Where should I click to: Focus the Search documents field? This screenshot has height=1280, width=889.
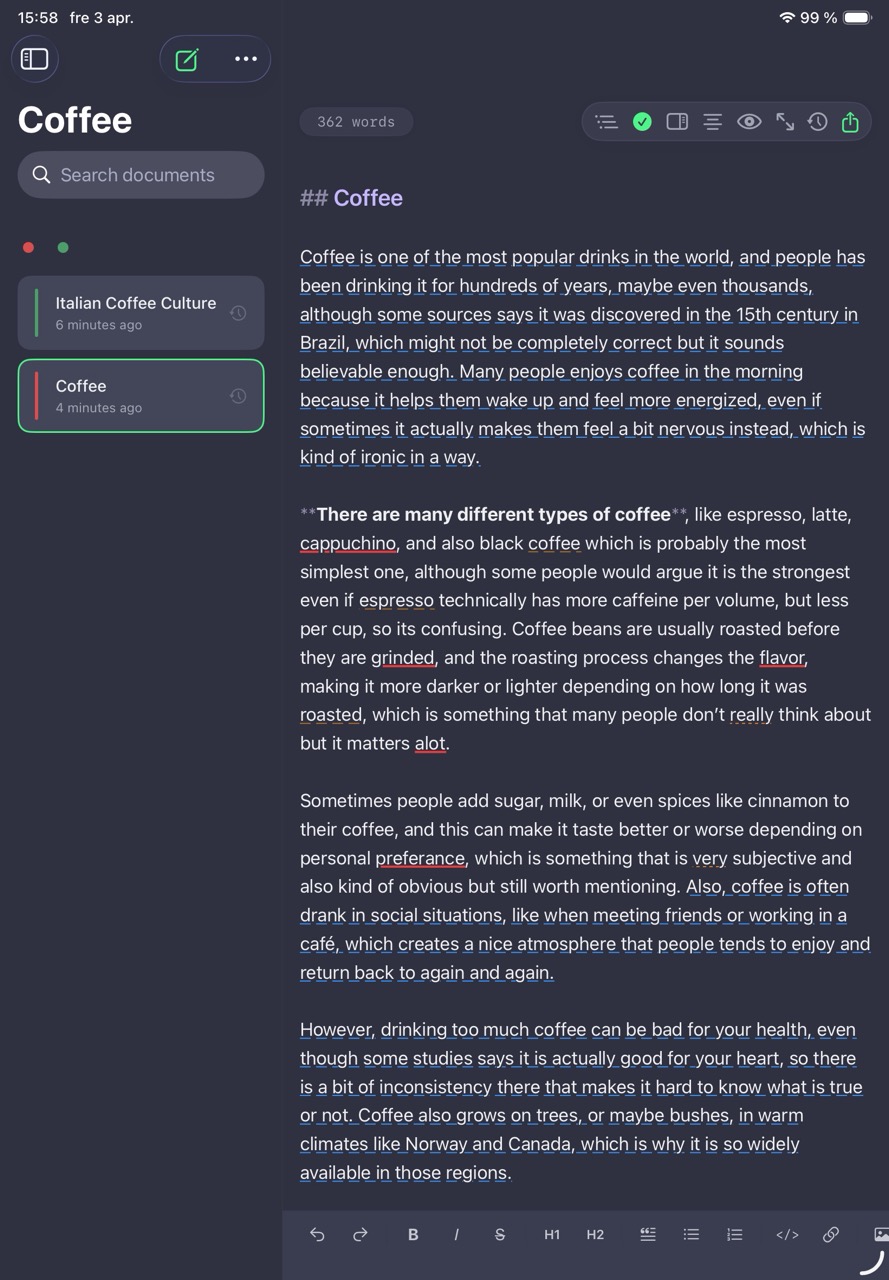141,175
